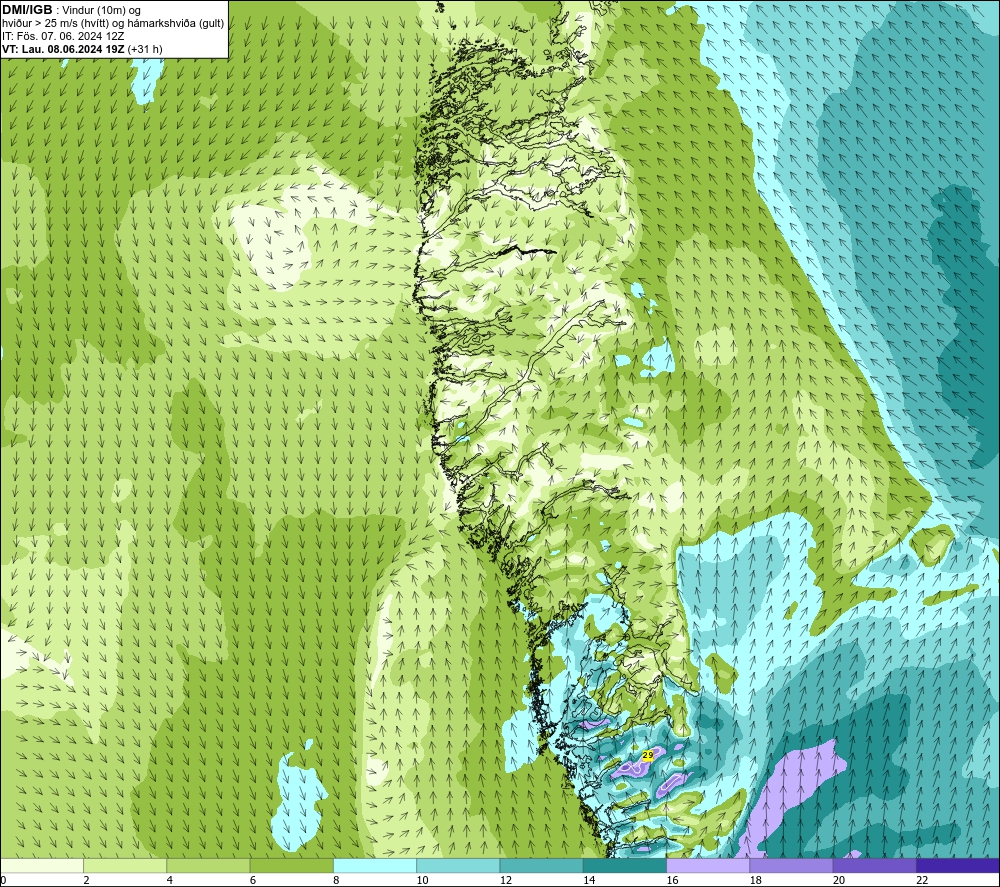Pick the 18–20 m/s medium purple swatch
The height and width of the screenshot is (887, 1000).
(791, 865)
